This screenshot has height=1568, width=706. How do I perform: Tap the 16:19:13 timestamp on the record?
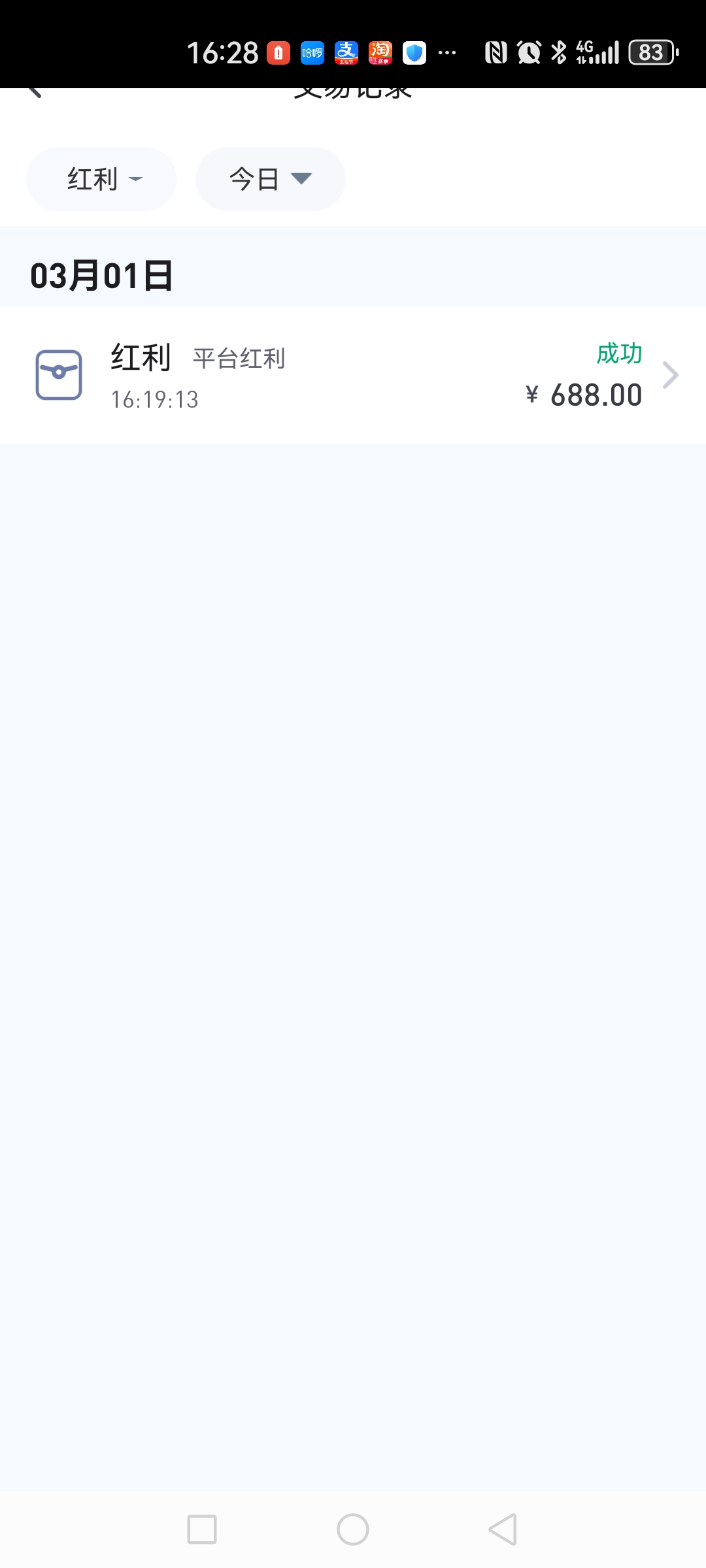[x=155, y=400]
